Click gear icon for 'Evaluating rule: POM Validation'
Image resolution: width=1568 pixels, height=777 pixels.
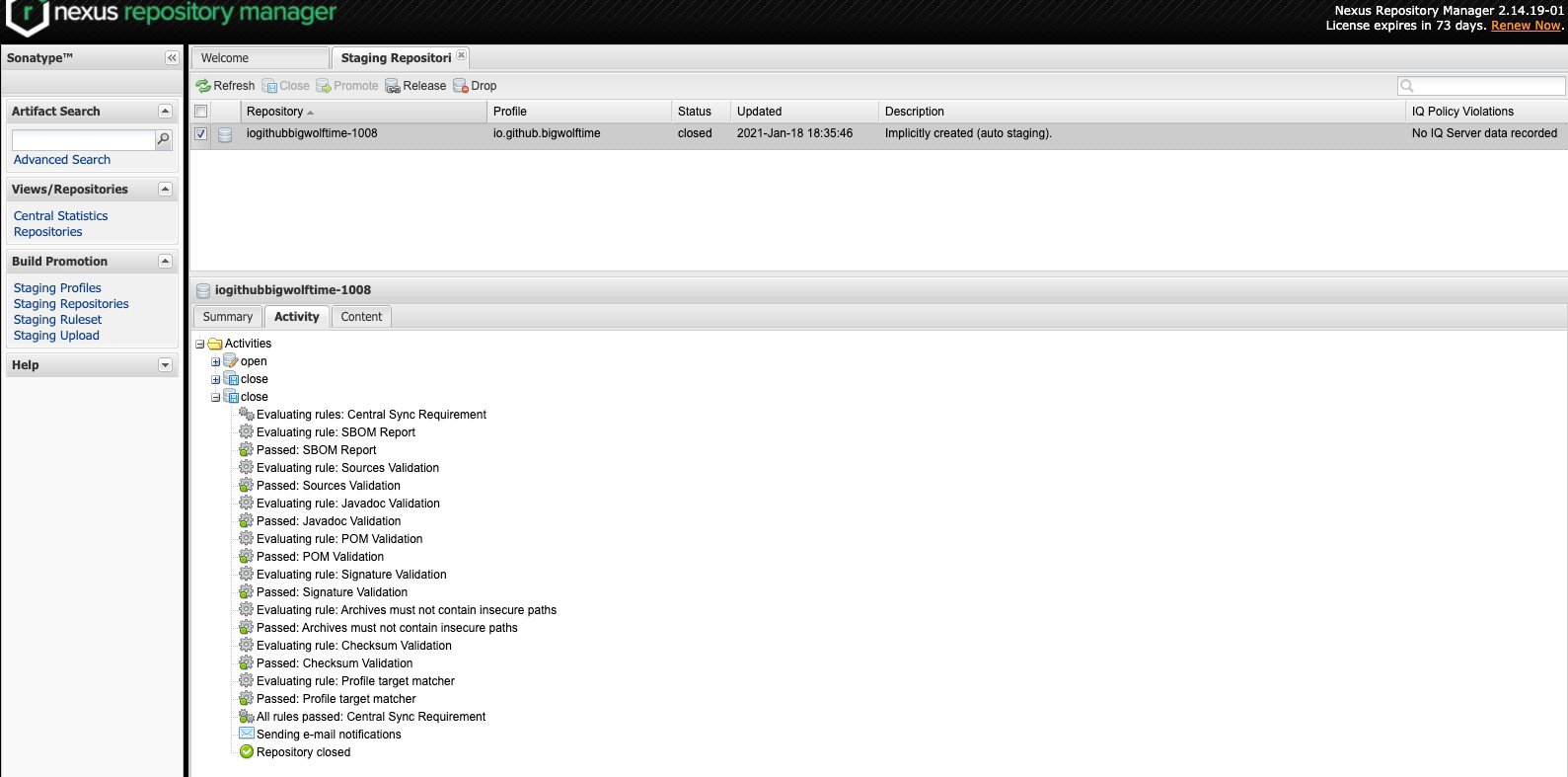(247, 539)
